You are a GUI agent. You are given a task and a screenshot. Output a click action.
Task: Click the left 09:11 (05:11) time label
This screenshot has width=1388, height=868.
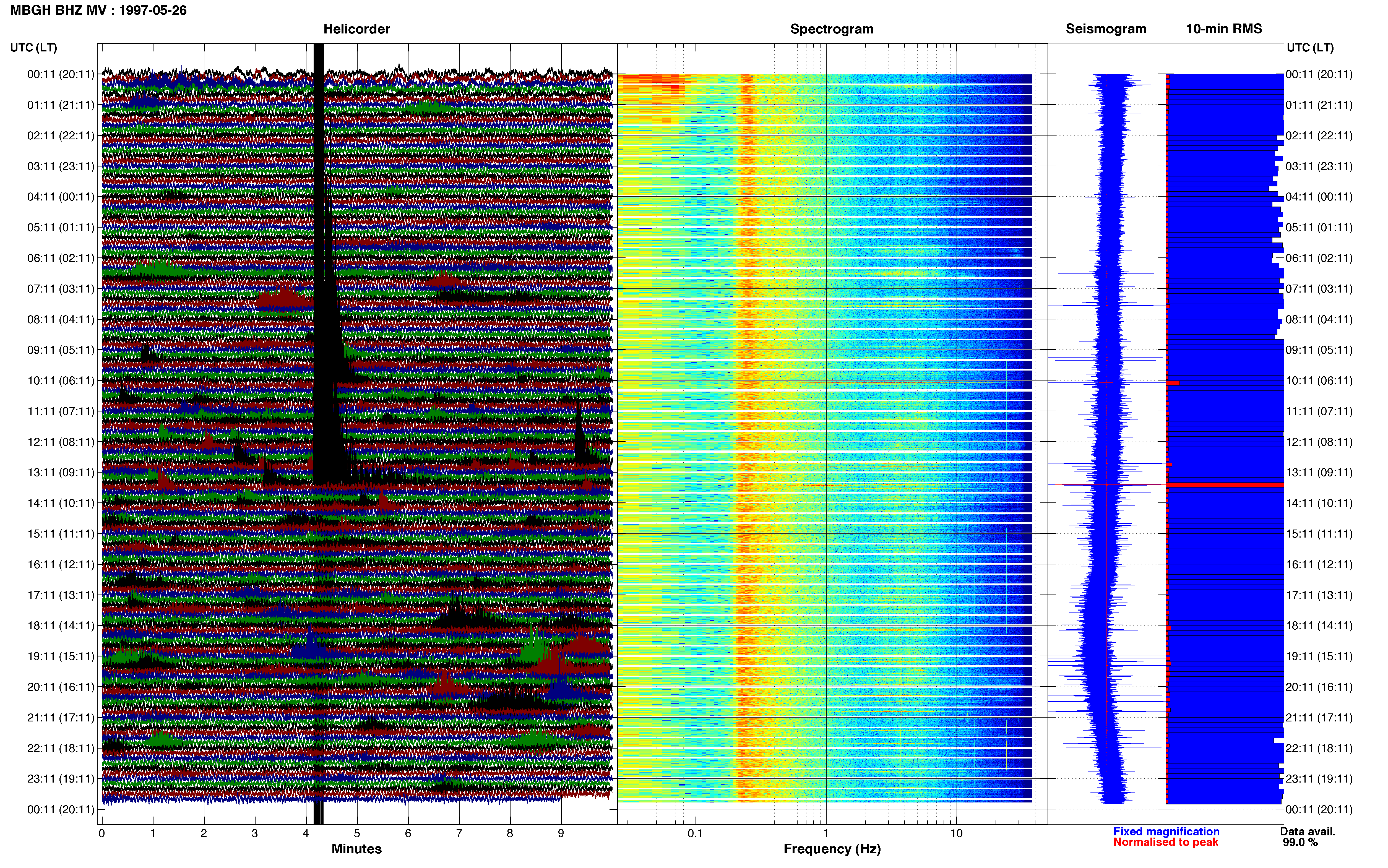point(61,350)
